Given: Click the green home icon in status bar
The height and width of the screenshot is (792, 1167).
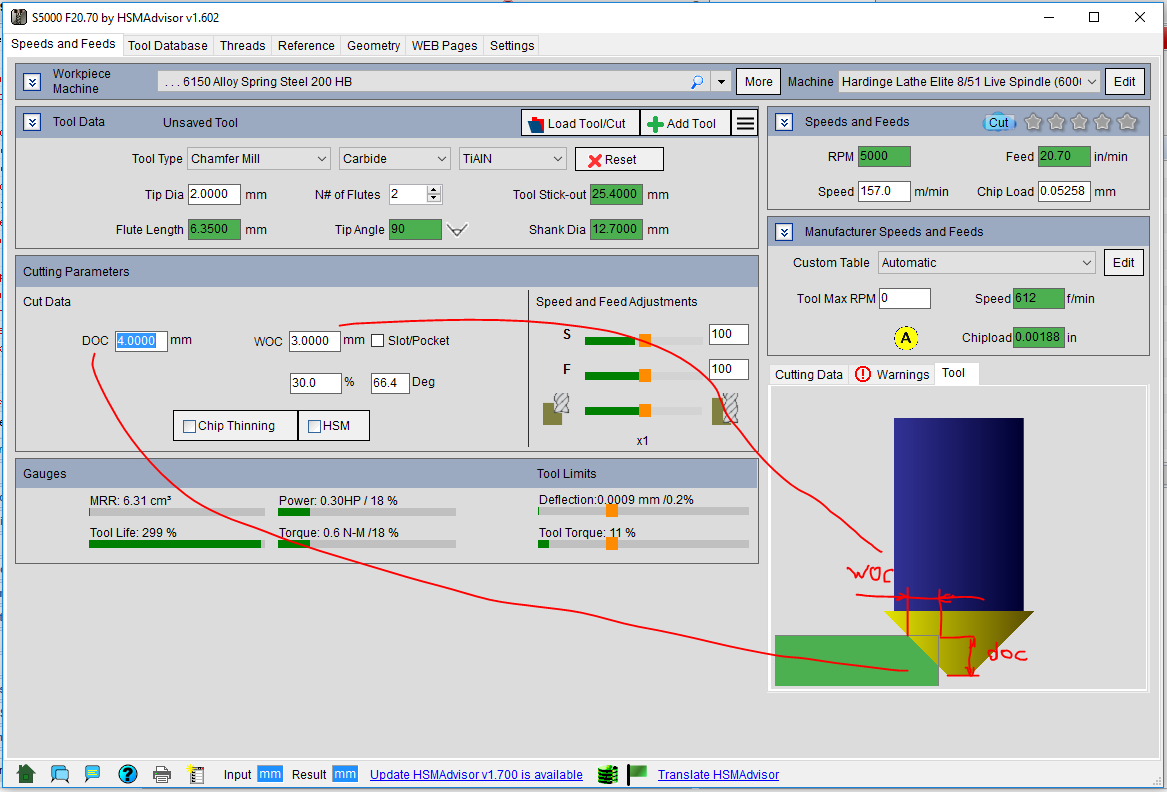Looking at the screenshot, I should tap(27, 774).
